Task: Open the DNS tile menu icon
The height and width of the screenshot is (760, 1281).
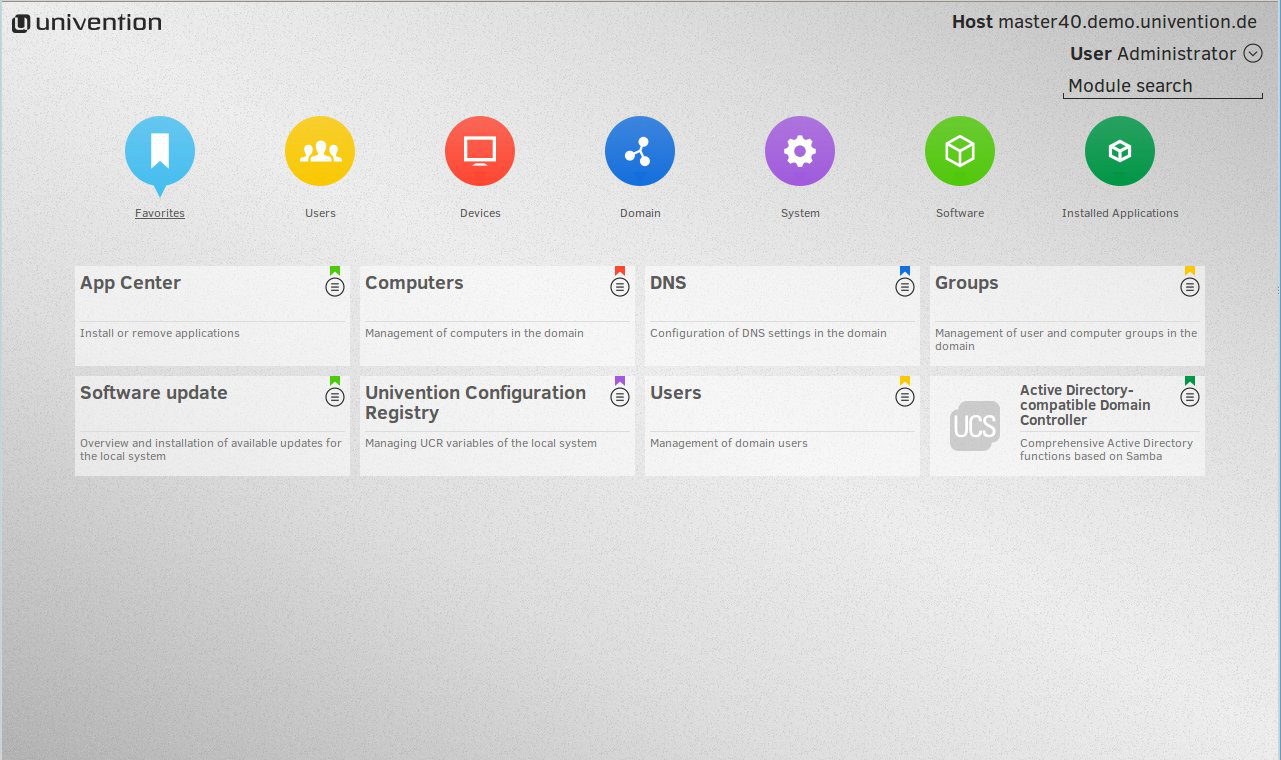Action: pos(905,287)
